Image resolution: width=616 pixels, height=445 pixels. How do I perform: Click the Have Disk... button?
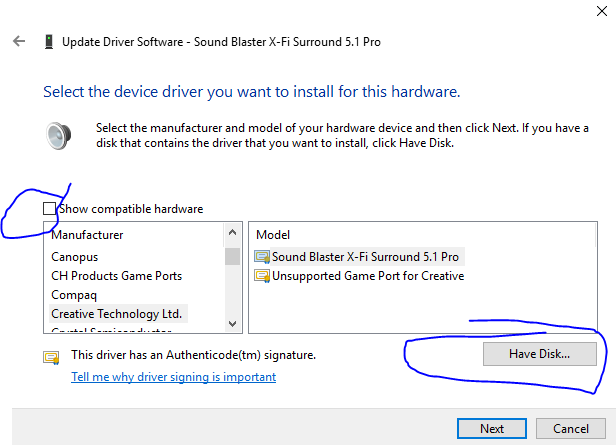(540, 354)
